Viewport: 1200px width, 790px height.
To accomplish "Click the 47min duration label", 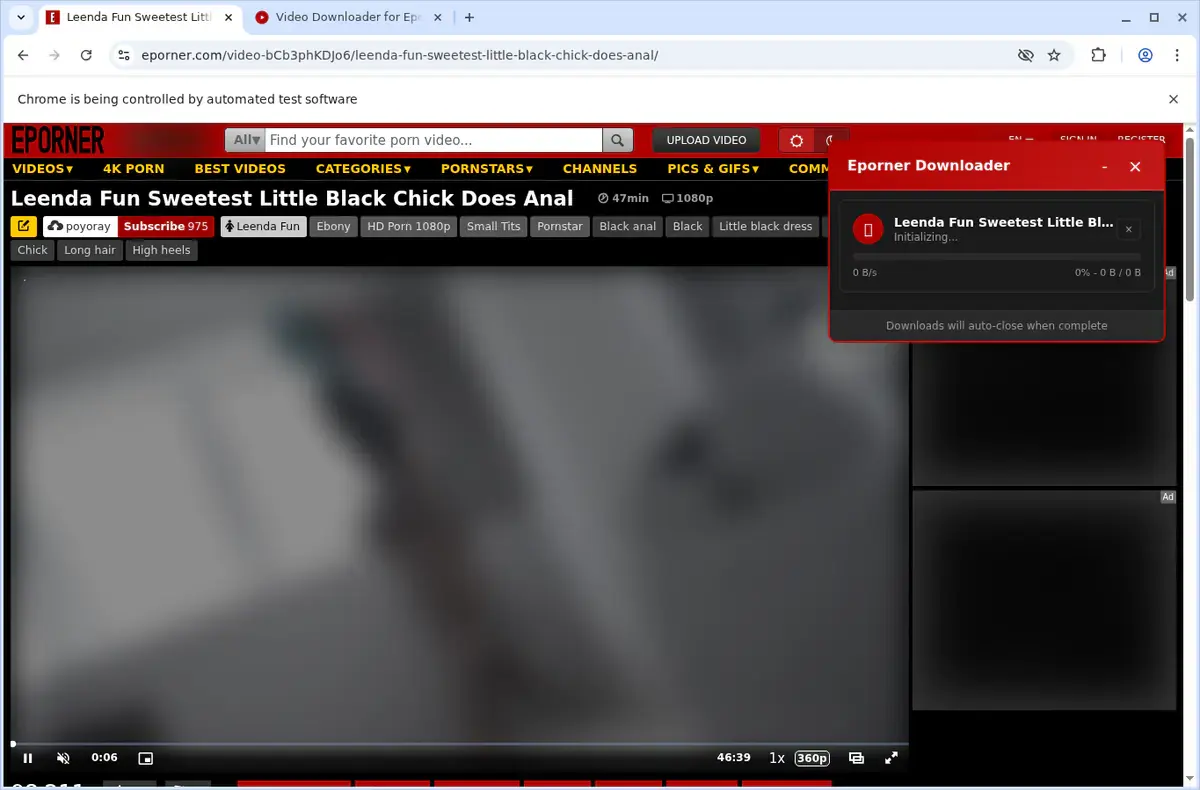I will coord(623,199).
